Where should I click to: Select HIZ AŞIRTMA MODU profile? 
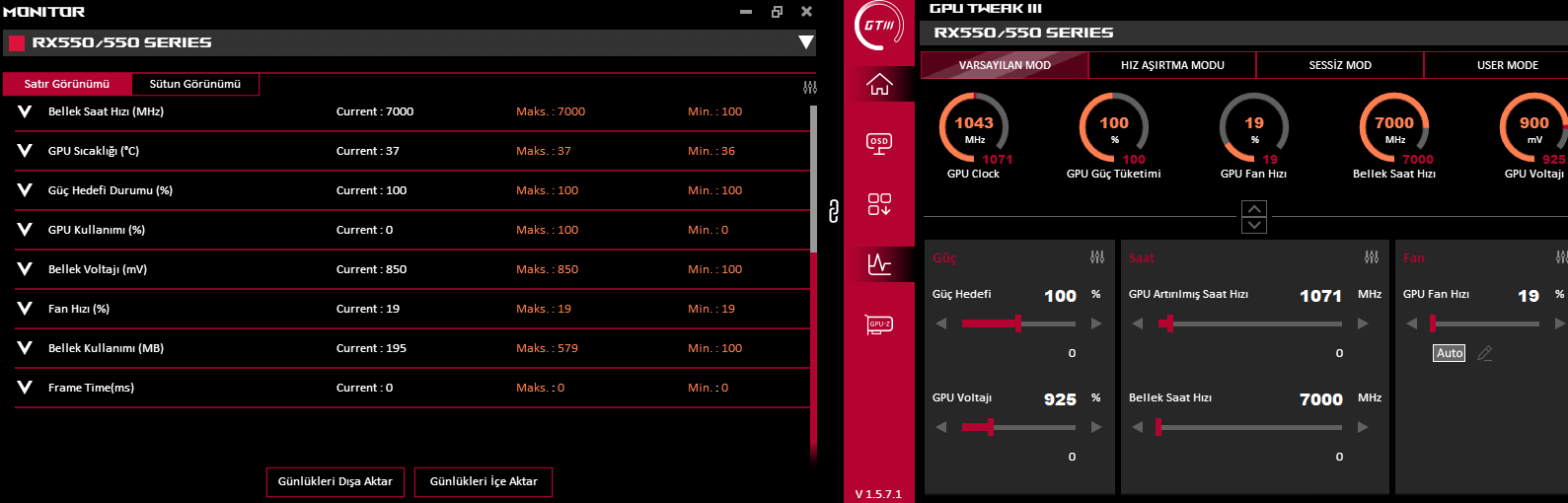1172,65
